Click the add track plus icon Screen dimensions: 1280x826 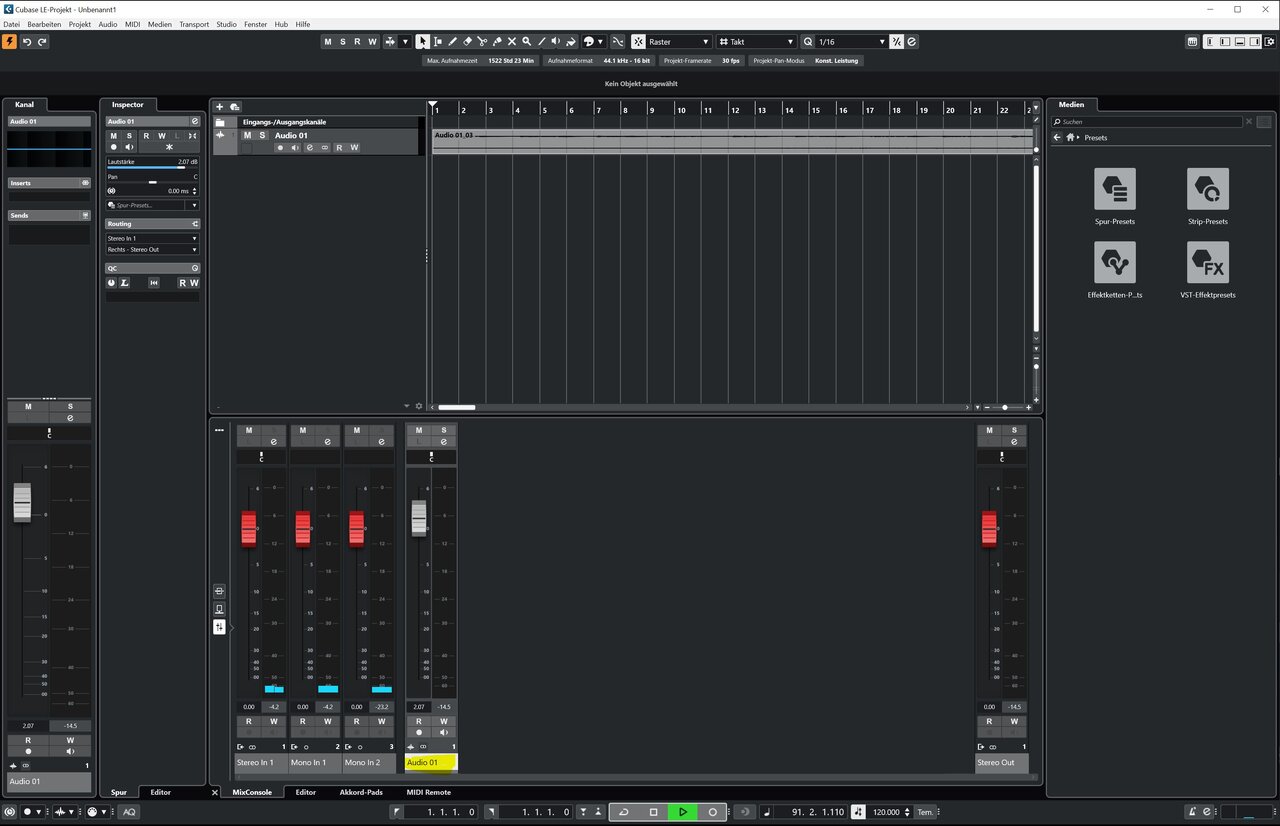pyautogui.click(x=220, y=107)
